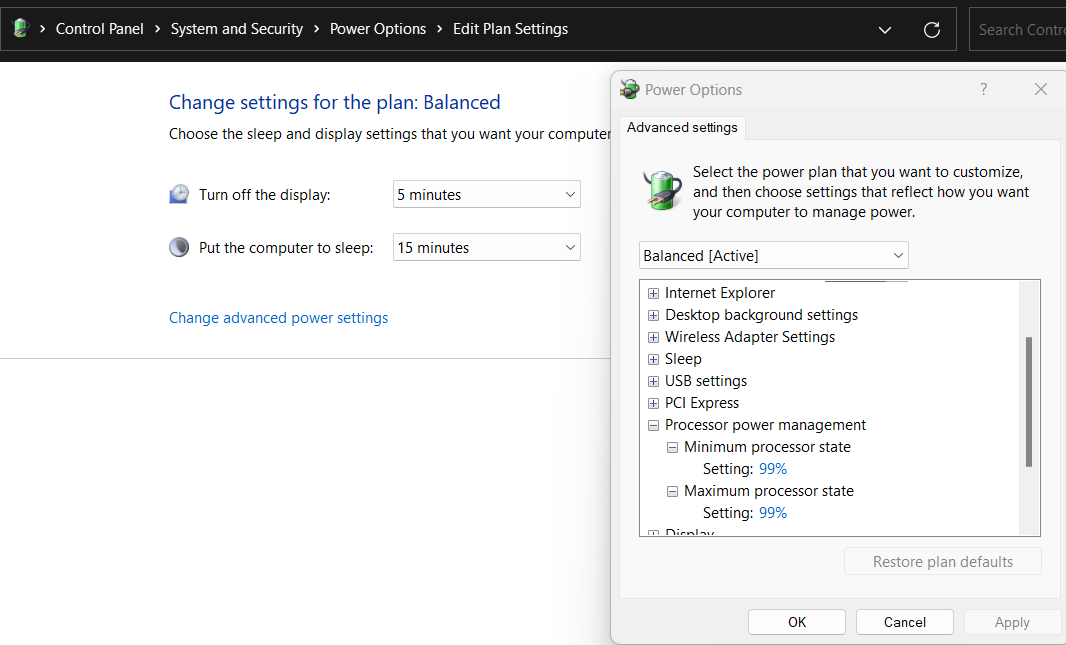
Task: Expand the USB settings node
Action: coord(654,381)
